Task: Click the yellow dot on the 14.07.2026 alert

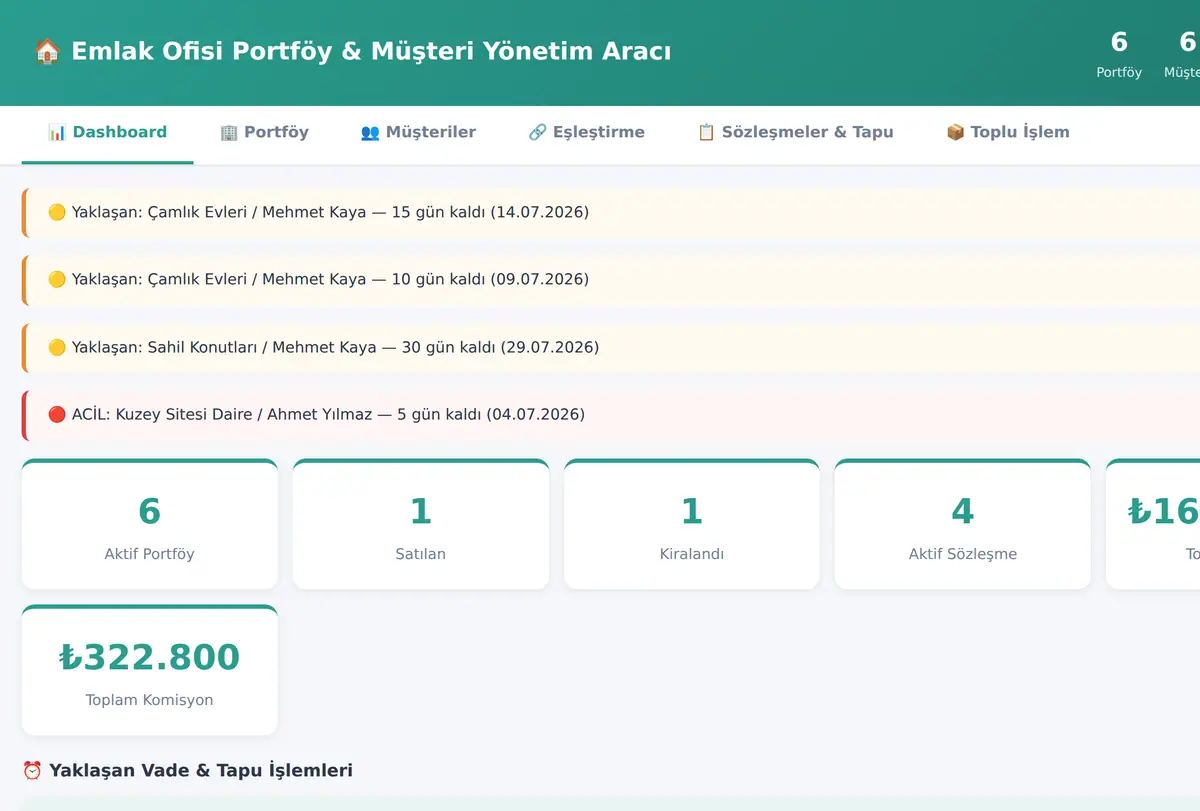Action: pyautogui.click(x=57, y=212)
